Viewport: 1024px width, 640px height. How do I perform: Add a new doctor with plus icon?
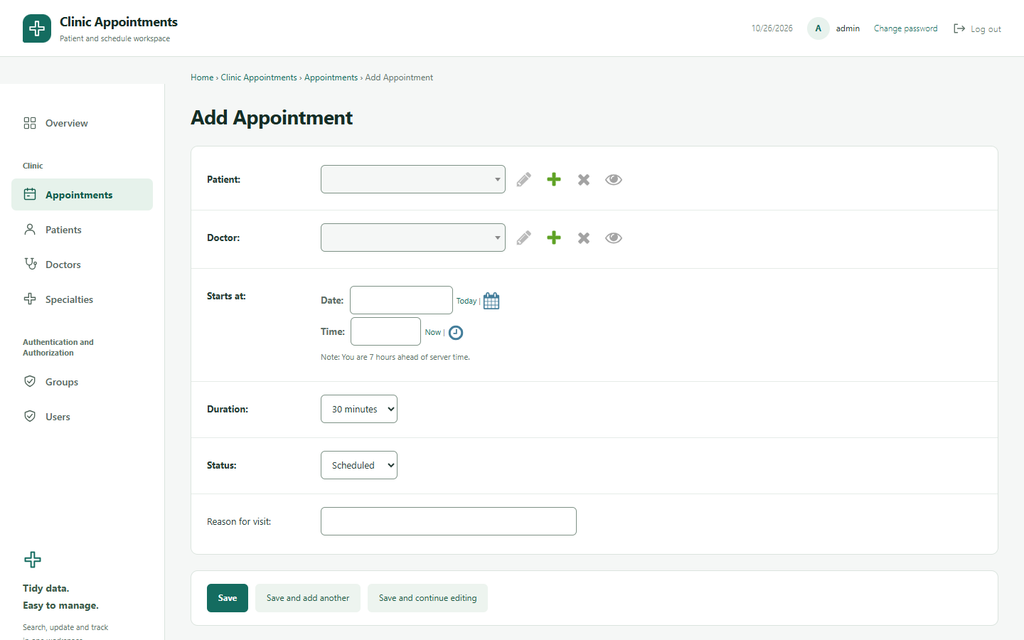click(554, 238)
